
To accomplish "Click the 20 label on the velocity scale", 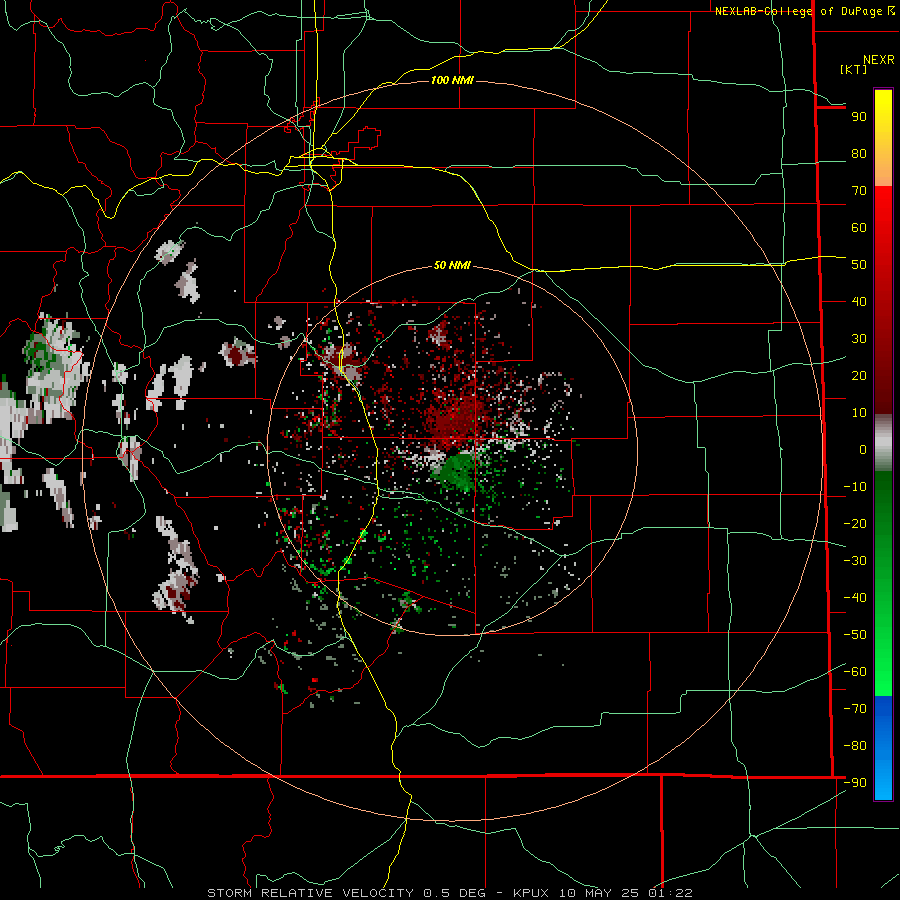I will click(859, 376).
